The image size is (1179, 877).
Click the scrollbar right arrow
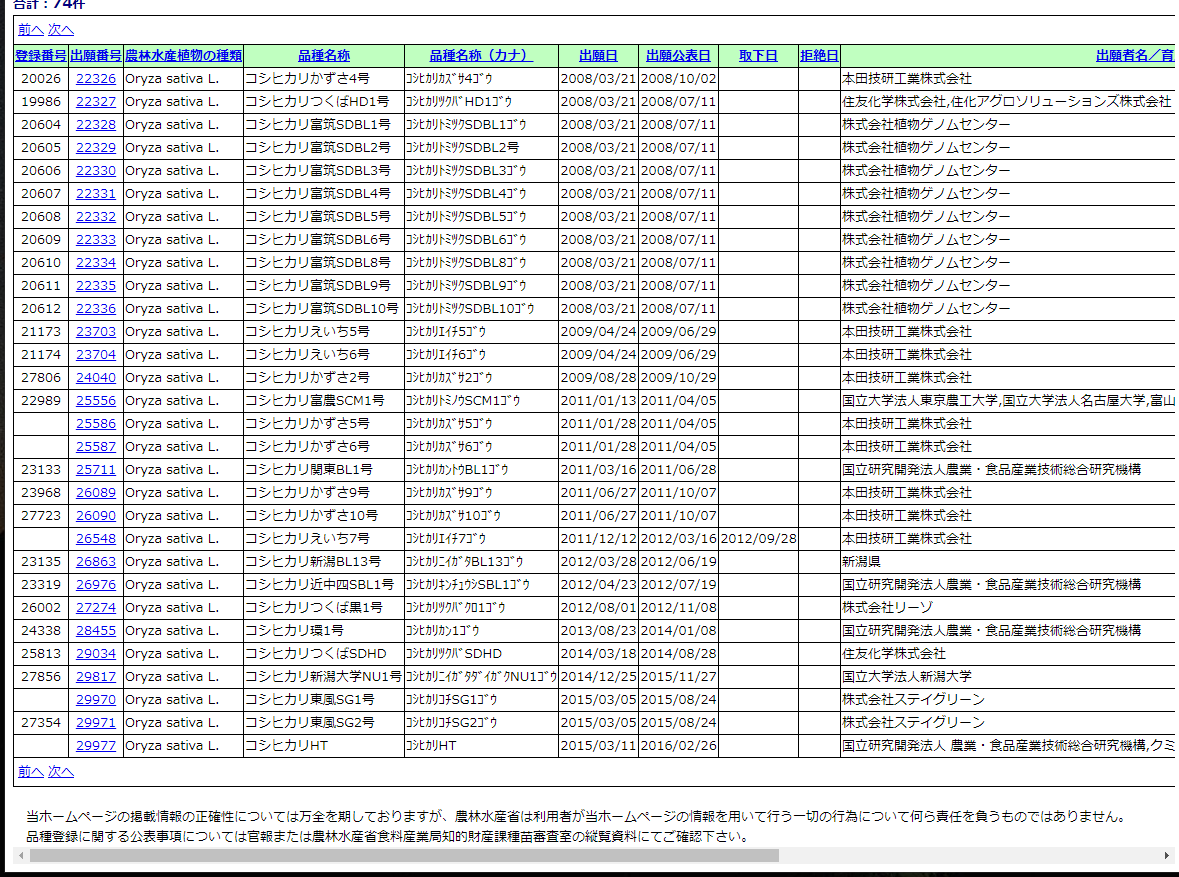(x=1166, y=855)
